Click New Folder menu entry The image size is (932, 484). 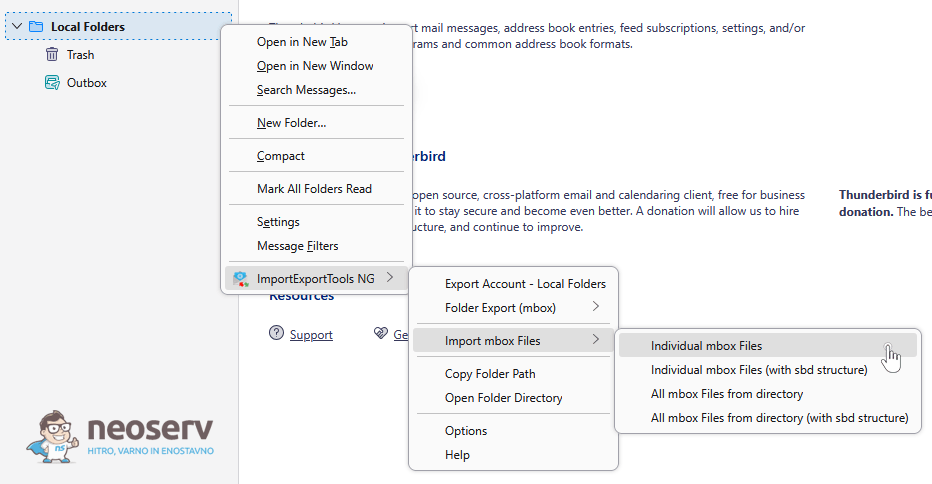click(x=291, y=123)
